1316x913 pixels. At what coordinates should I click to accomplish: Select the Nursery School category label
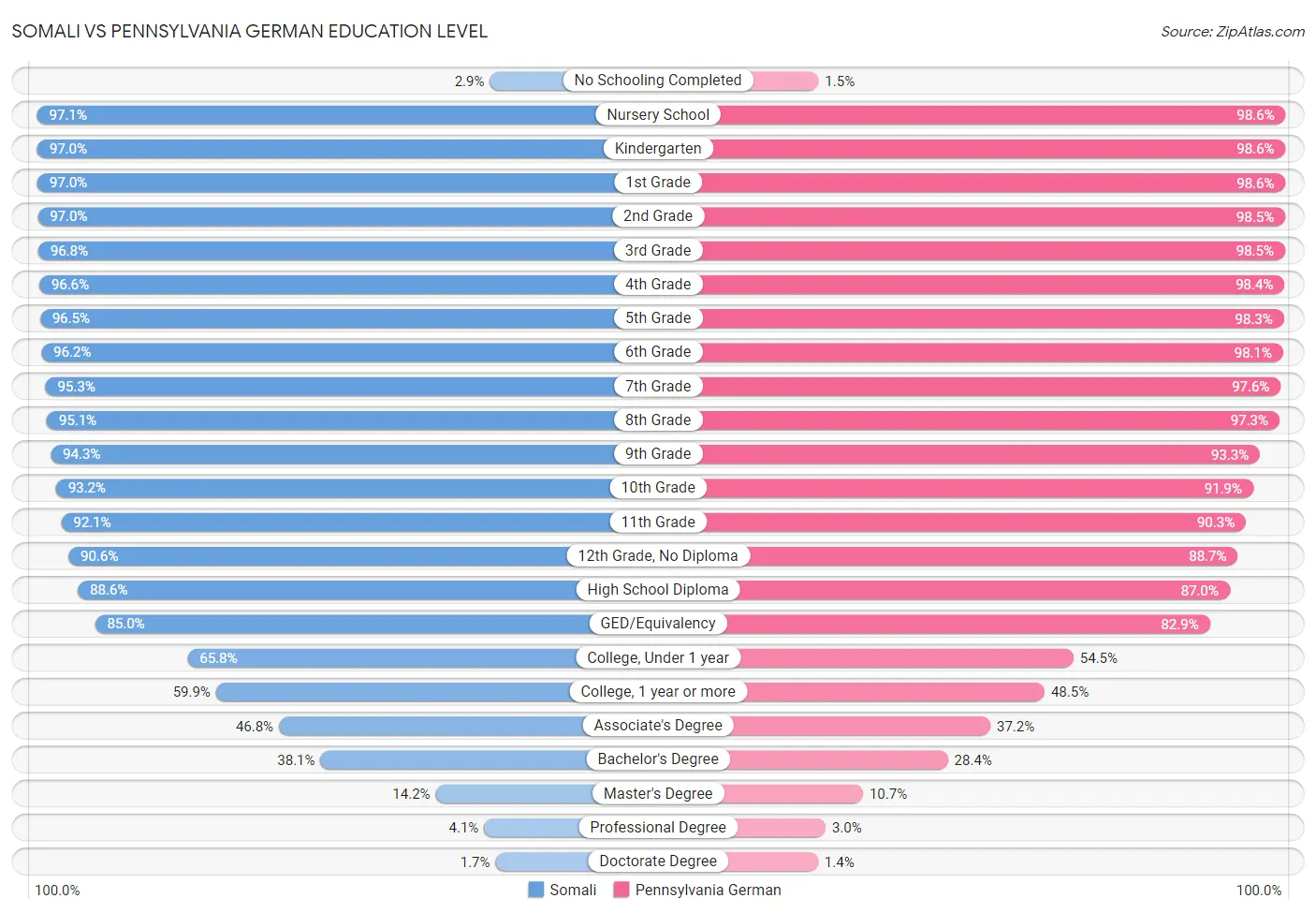click(x=658, y=114)
